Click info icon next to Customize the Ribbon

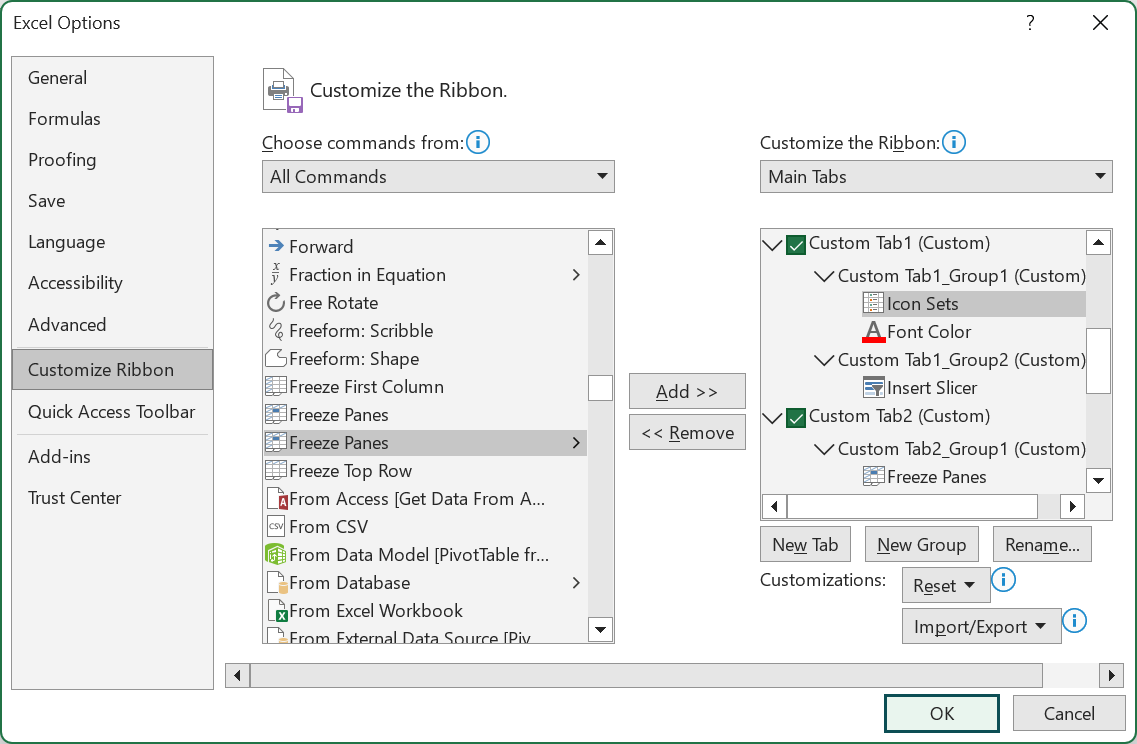click(x=954, y=142)
